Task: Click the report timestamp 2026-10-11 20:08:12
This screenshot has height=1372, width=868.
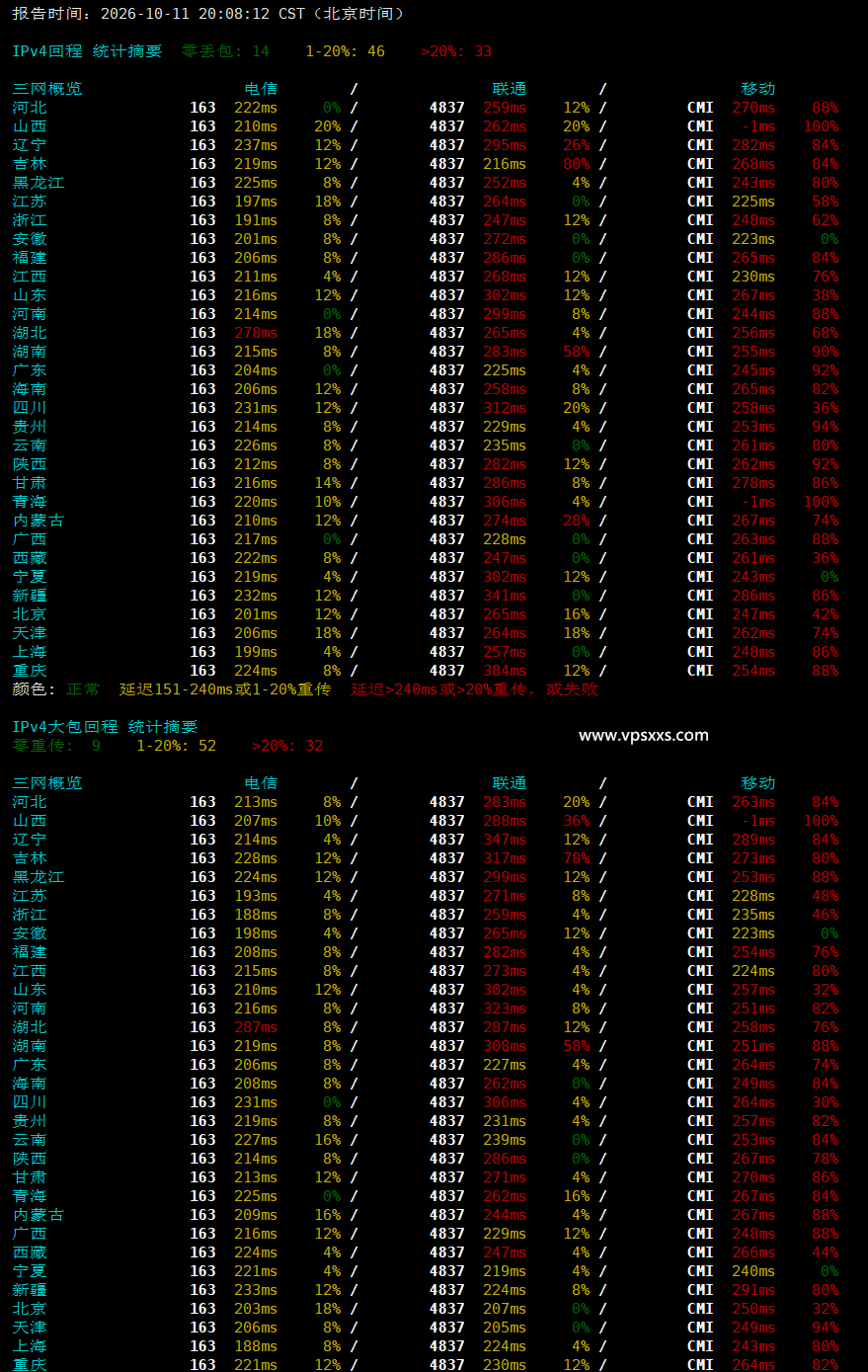Action: (x=185, y=14)
